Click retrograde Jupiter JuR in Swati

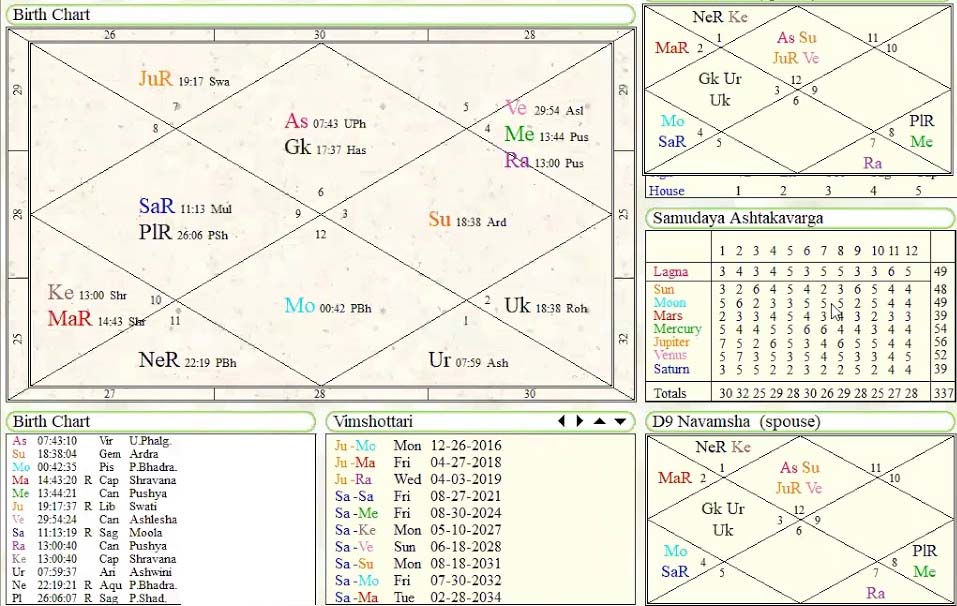[156, 80]
